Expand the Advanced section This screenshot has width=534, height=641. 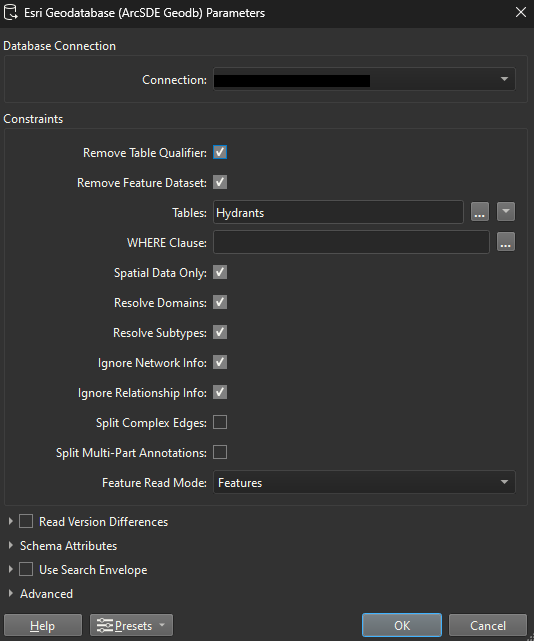coord(11,593)
